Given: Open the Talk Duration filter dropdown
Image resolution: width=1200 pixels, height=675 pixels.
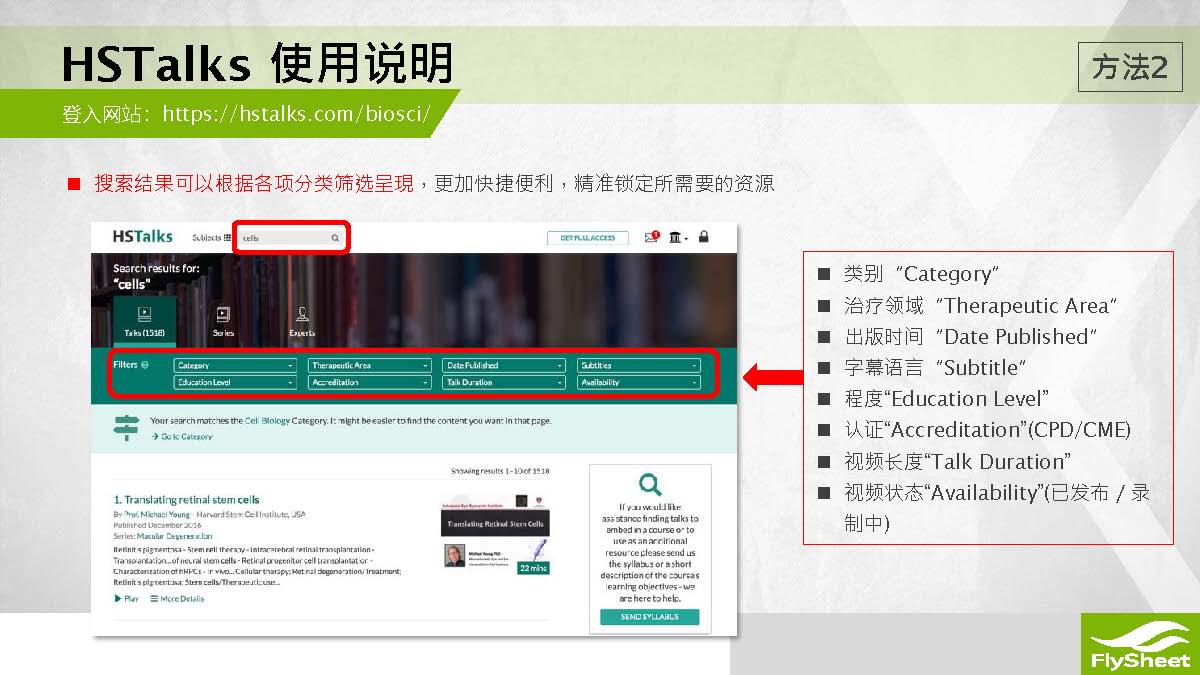Looking at the screenshot, I should (x=503, y=383).
